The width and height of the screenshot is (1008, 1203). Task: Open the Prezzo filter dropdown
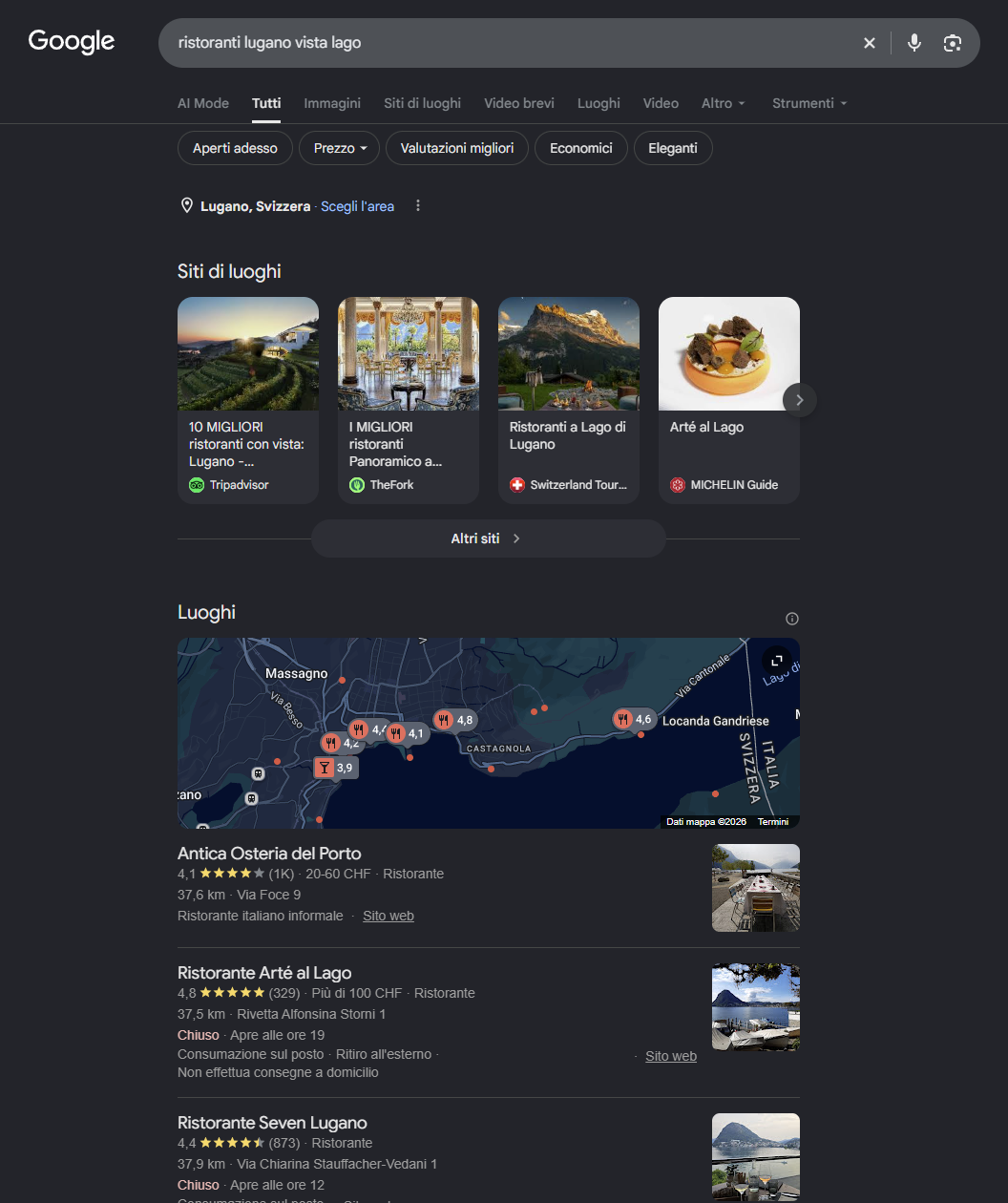(340, 148)
